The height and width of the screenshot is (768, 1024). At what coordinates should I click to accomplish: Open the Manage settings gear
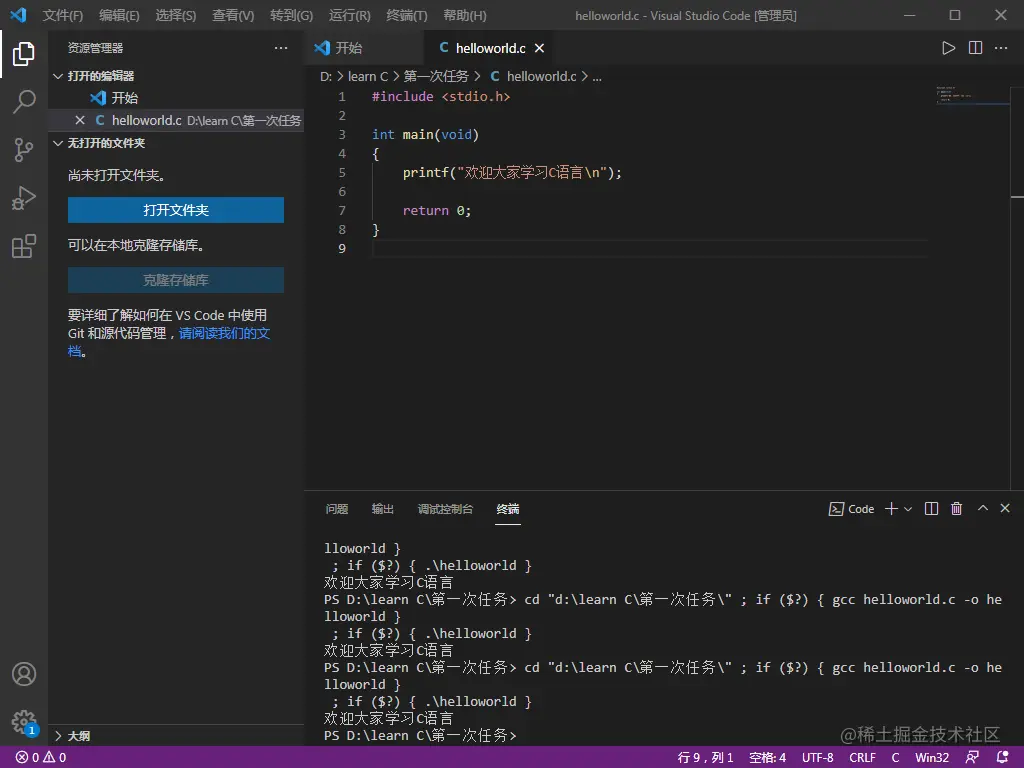(24, 721)
